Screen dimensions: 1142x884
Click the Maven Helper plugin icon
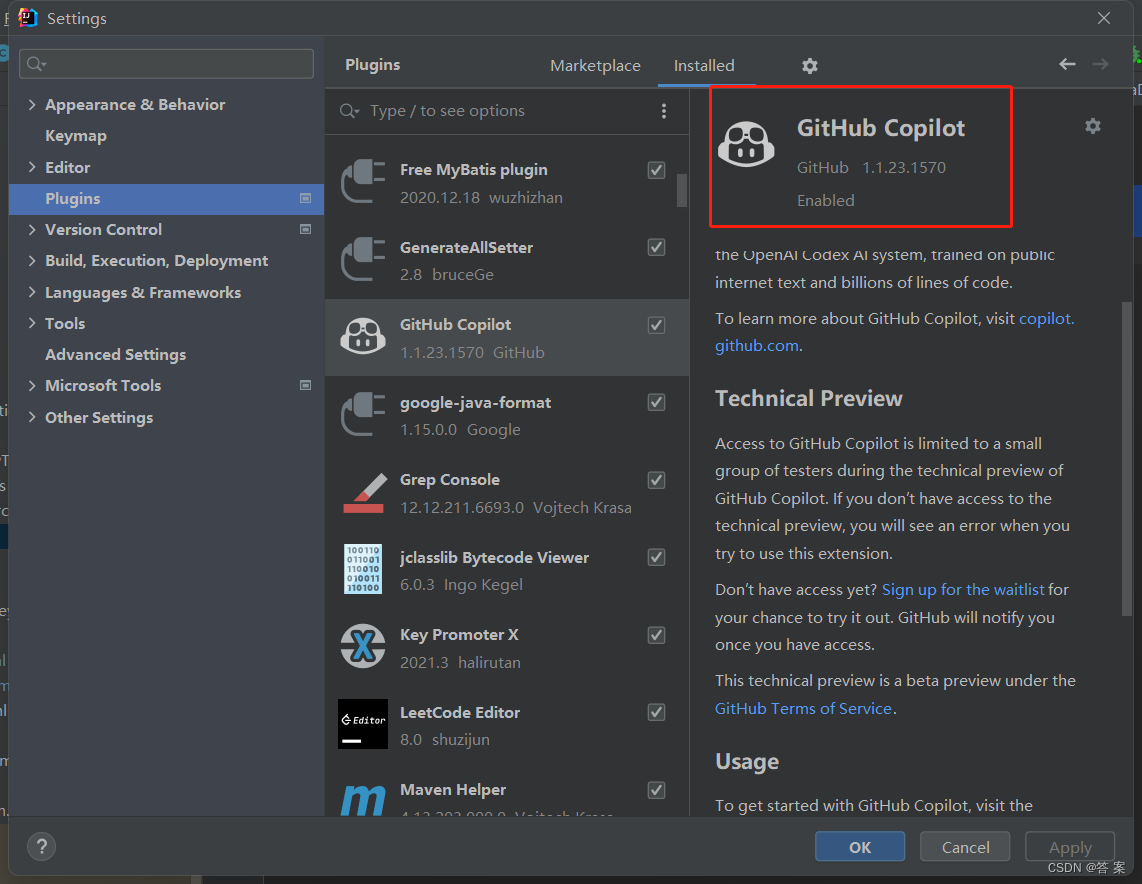pos(363,800)
